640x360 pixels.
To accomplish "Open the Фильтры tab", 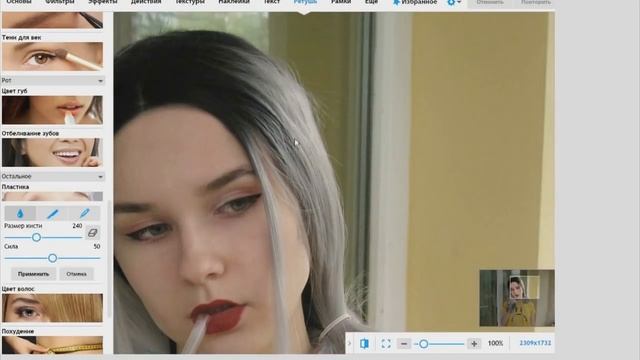I will 60,2.
